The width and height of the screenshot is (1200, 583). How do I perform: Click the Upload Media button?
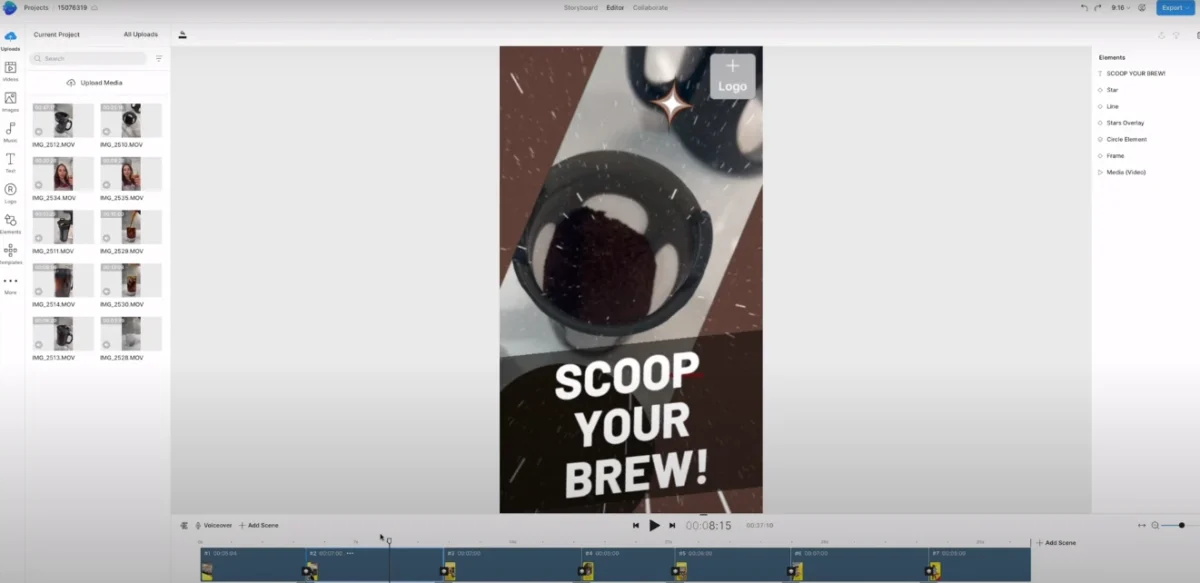95,83
